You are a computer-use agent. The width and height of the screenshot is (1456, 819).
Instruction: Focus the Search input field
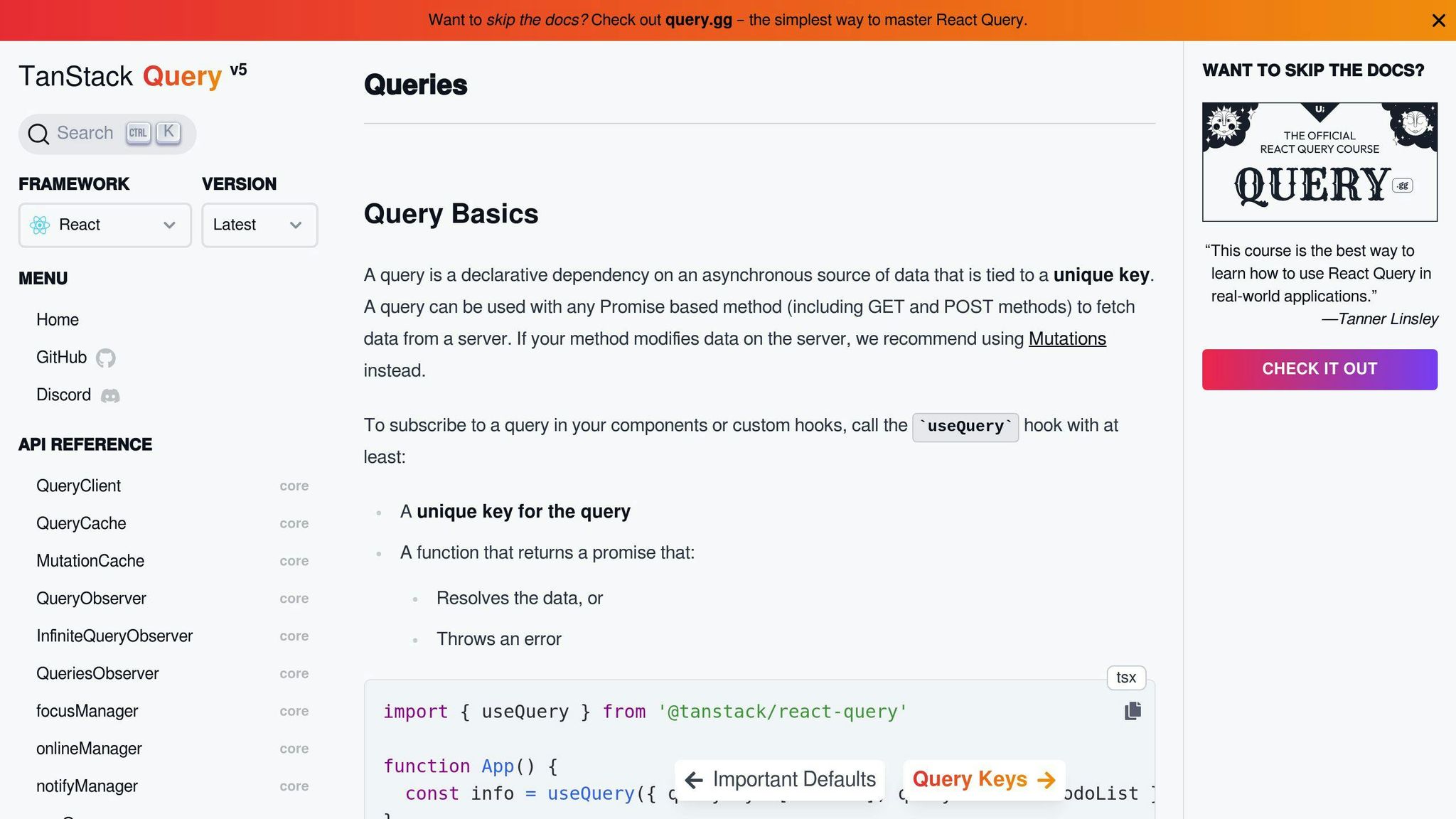coord(85,134)
